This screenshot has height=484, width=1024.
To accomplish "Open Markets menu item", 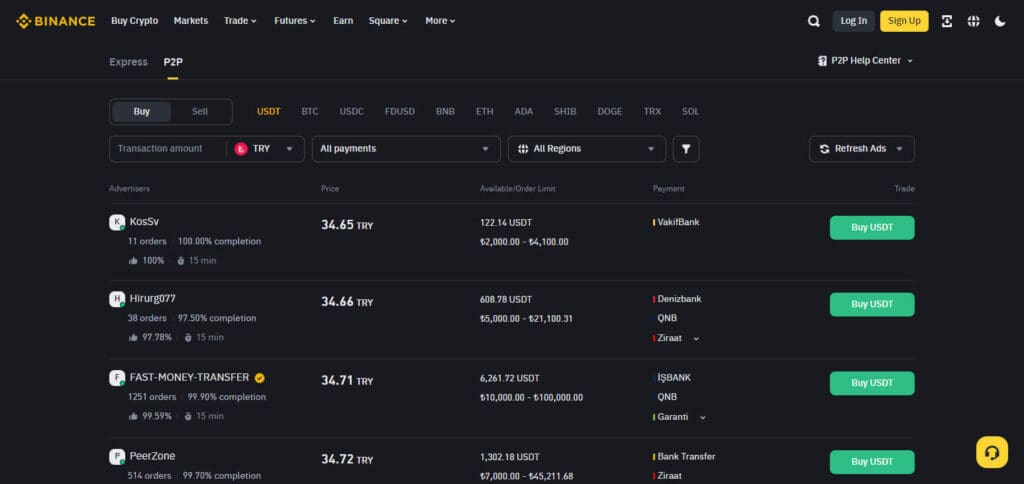I will 191,21.
